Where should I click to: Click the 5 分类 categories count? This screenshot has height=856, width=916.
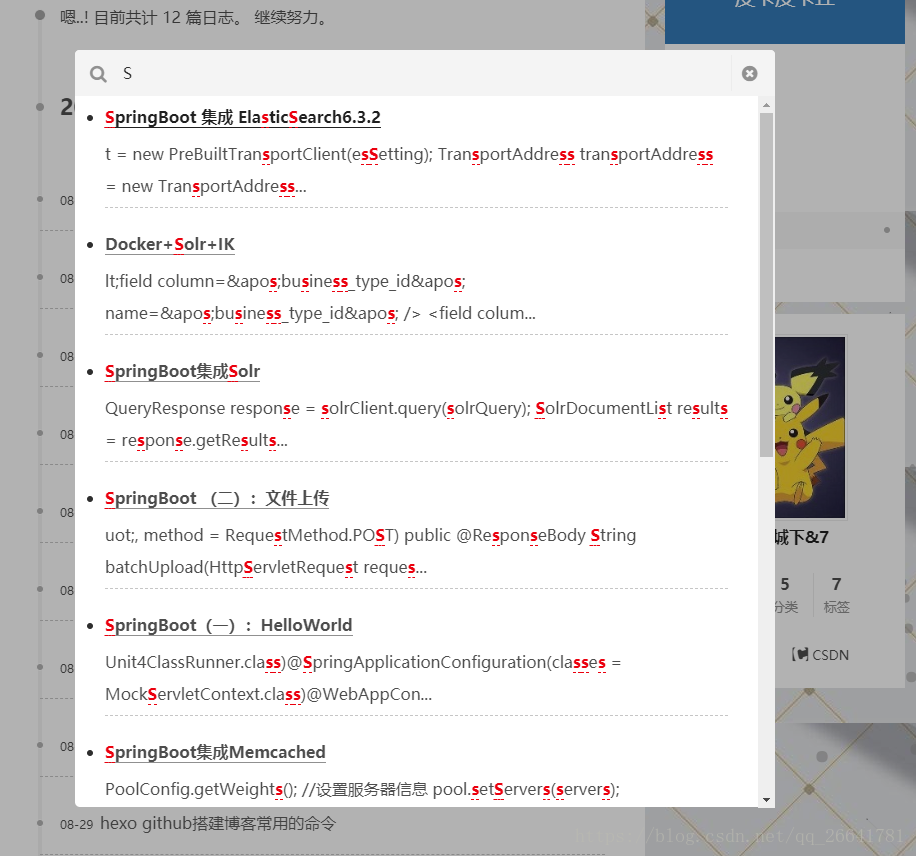tap(786, 595)
